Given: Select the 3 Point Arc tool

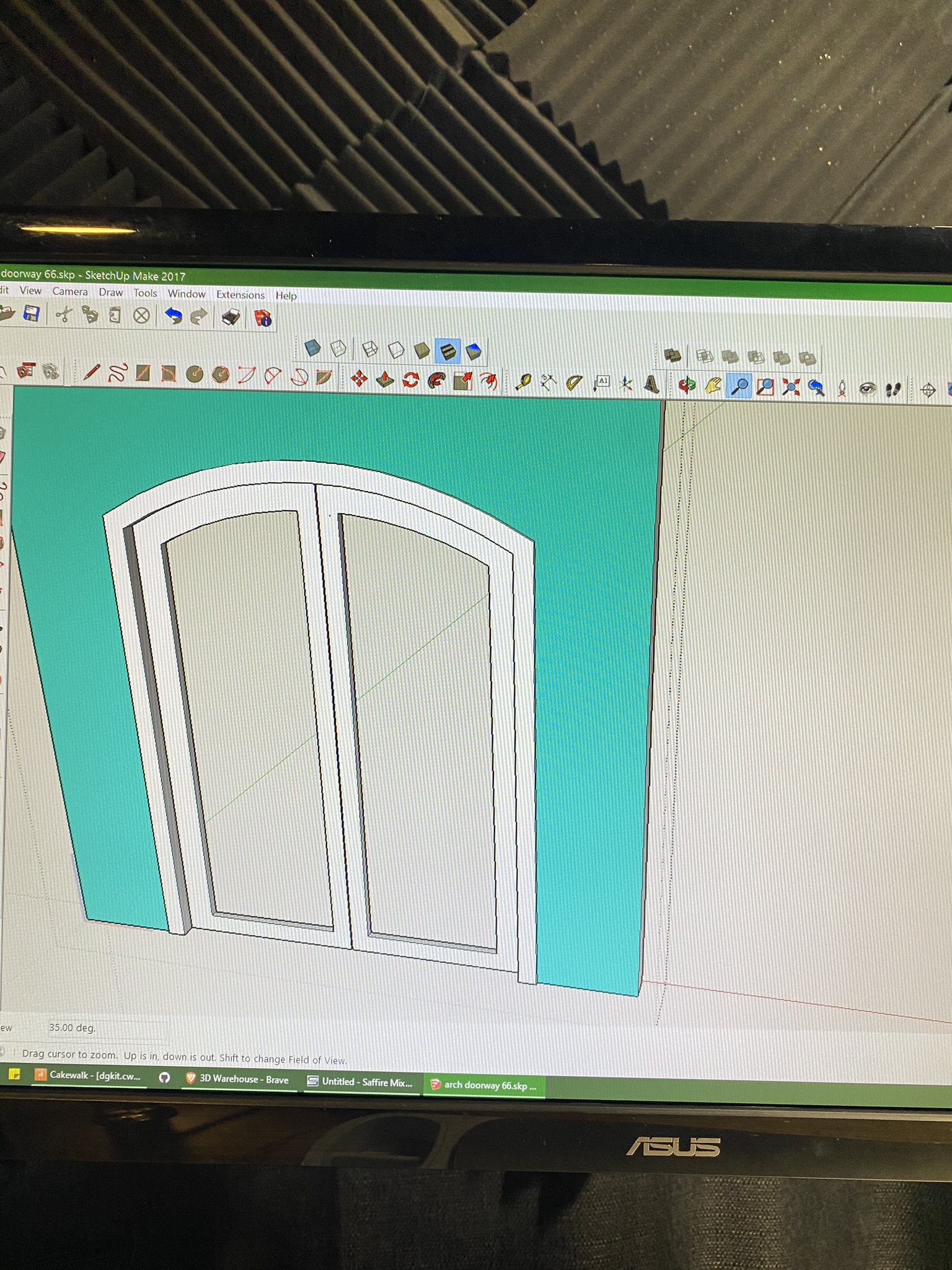Looking at the screenshot, I should (x=299, y=377).
